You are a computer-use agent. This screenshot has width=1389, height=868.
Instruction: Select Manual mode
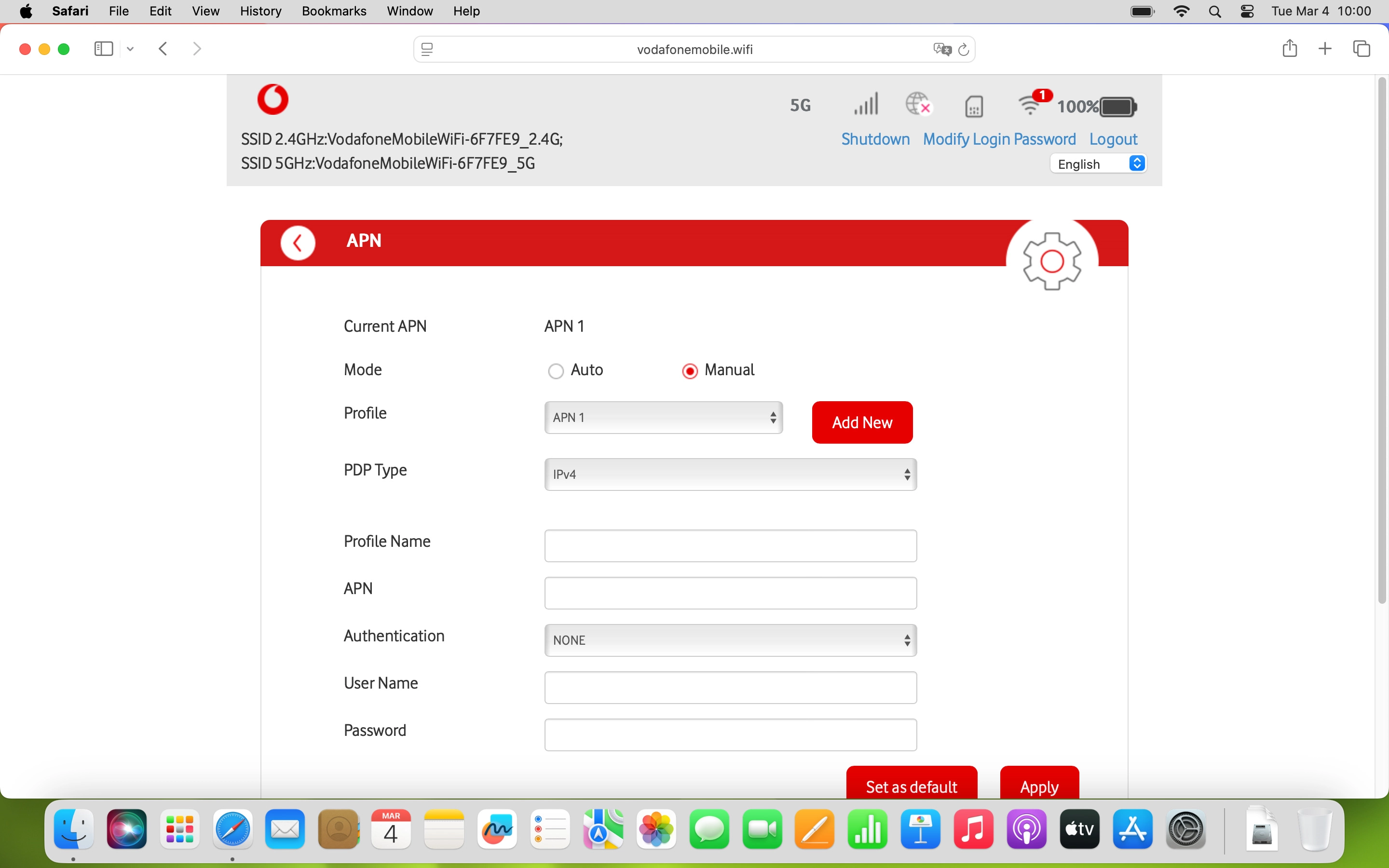pos(689,371)
